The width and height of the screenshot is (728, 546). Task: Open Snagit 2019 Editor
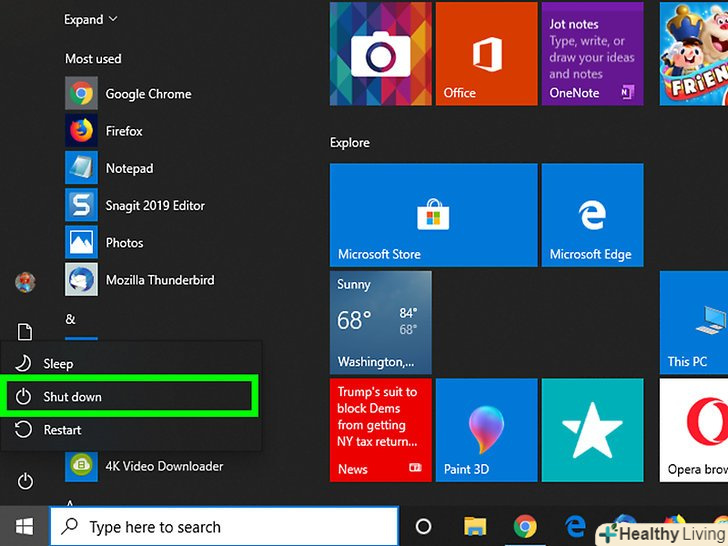coord(154,205)
